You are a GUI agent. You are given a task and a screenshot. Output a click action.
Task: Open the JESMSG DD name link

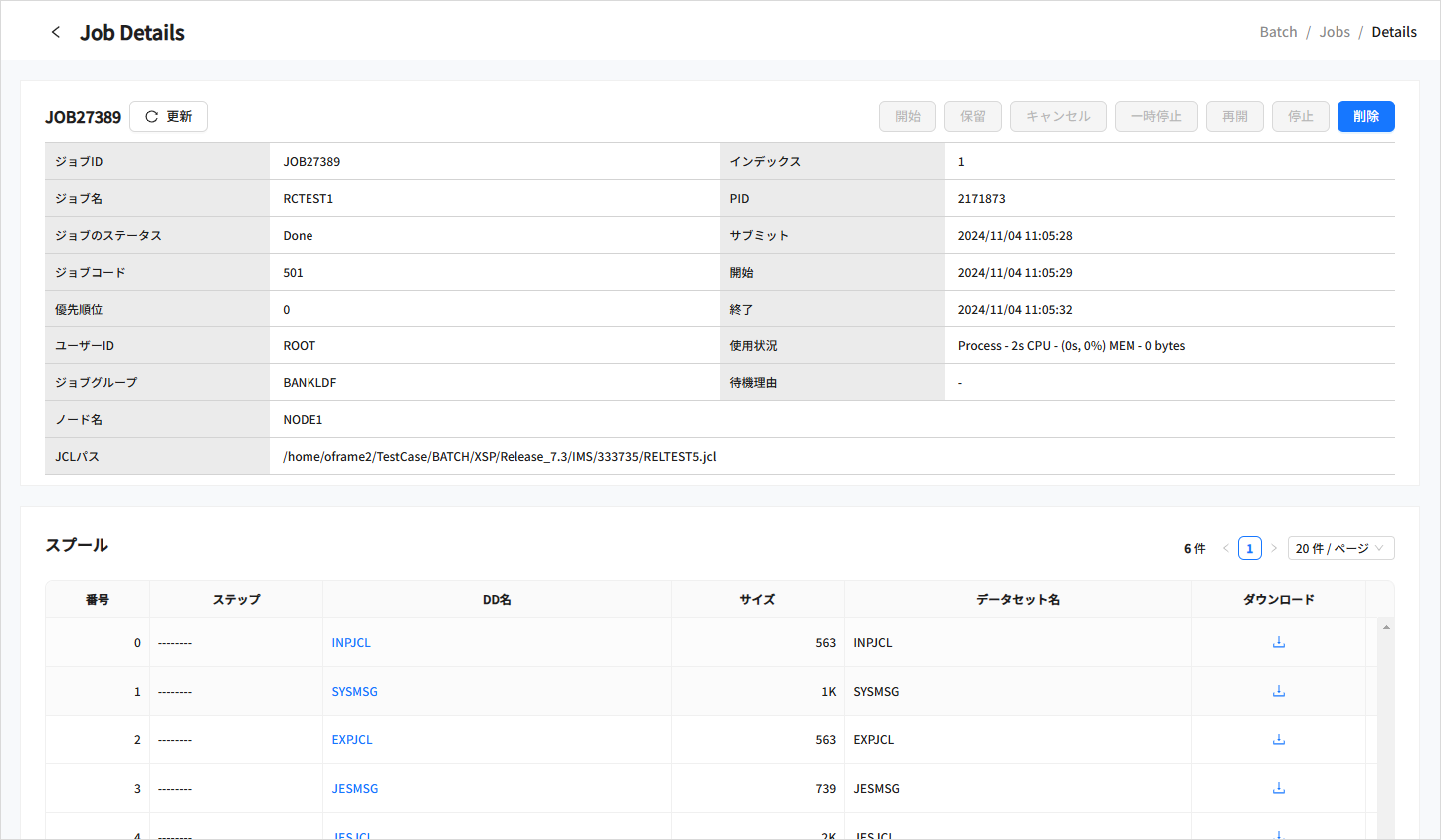tap(355, 789)
